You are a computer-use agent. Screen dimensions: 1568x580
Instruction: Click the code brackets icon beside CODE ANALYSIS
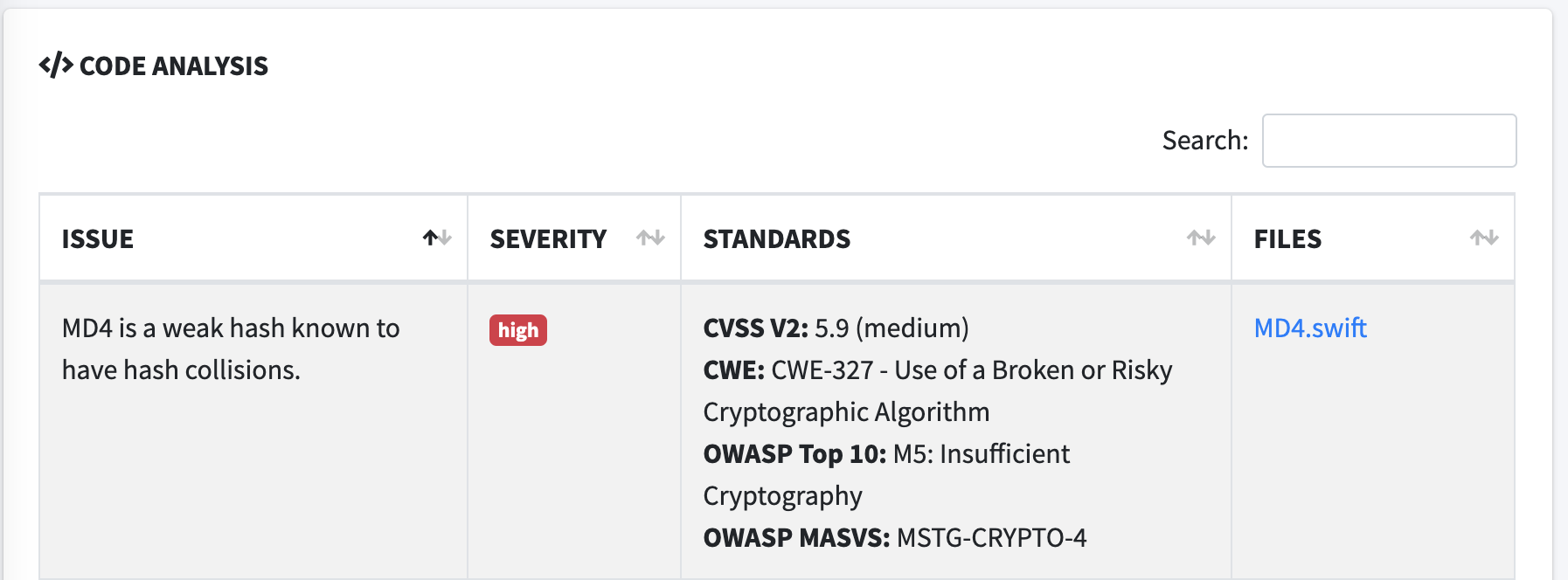[x=55, y=66]
